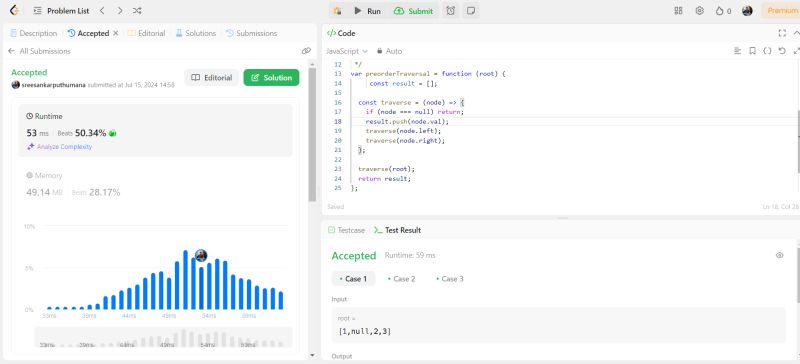Click line 13 preorderTraversal function declaration
The height and width of the screenshot is (364, 800).
click(x=428, y=74)
